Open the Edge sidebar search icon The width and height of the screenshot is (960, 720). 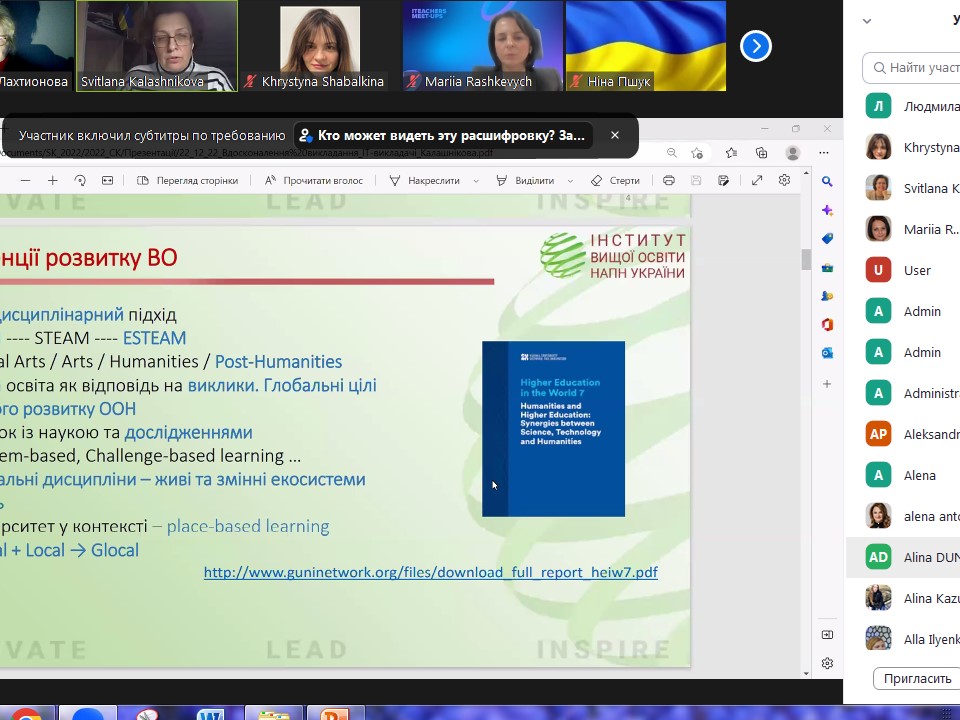[x=827, y=182]
